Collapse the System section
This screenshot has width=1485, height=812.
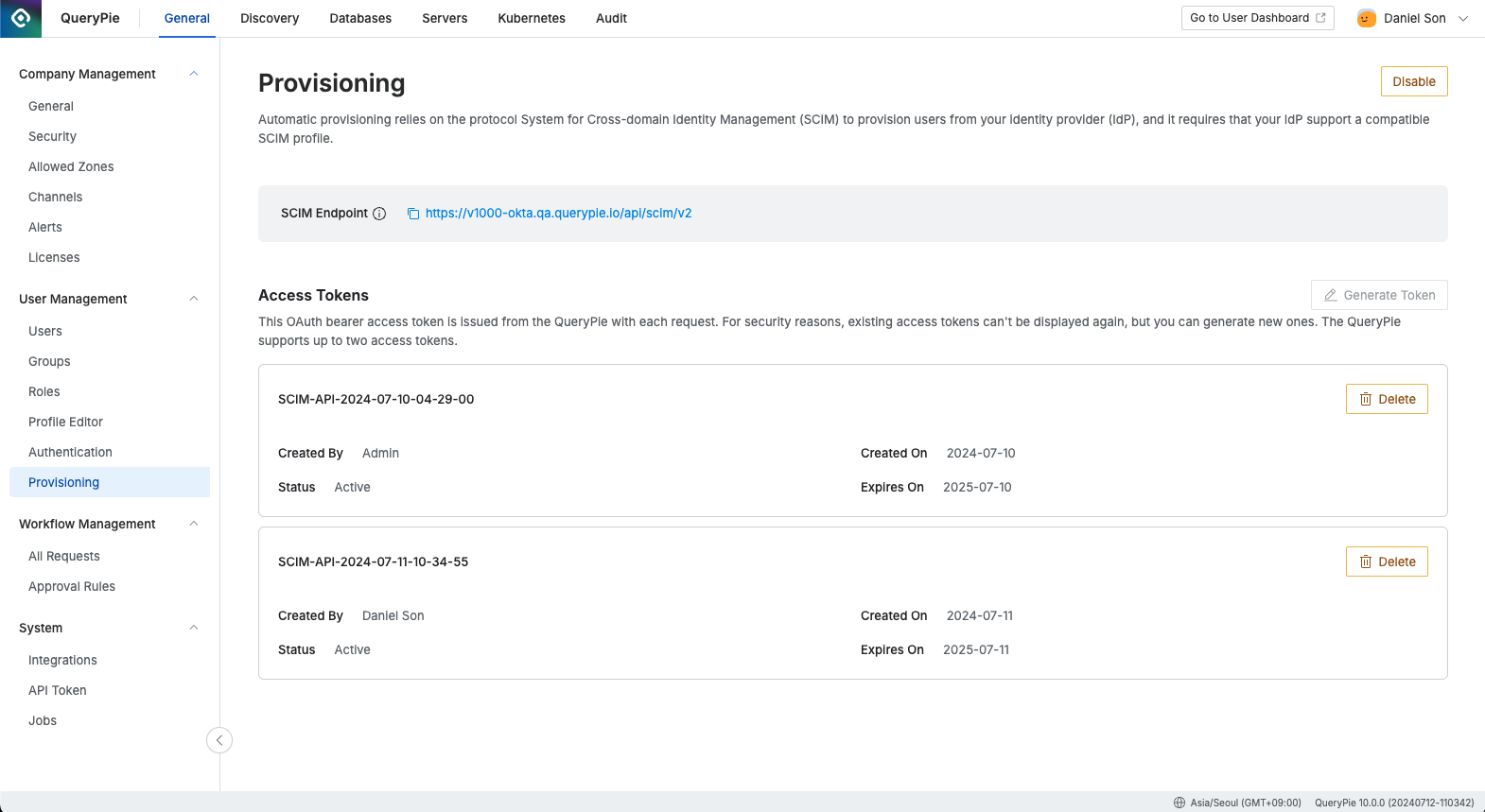click(194, 628)
